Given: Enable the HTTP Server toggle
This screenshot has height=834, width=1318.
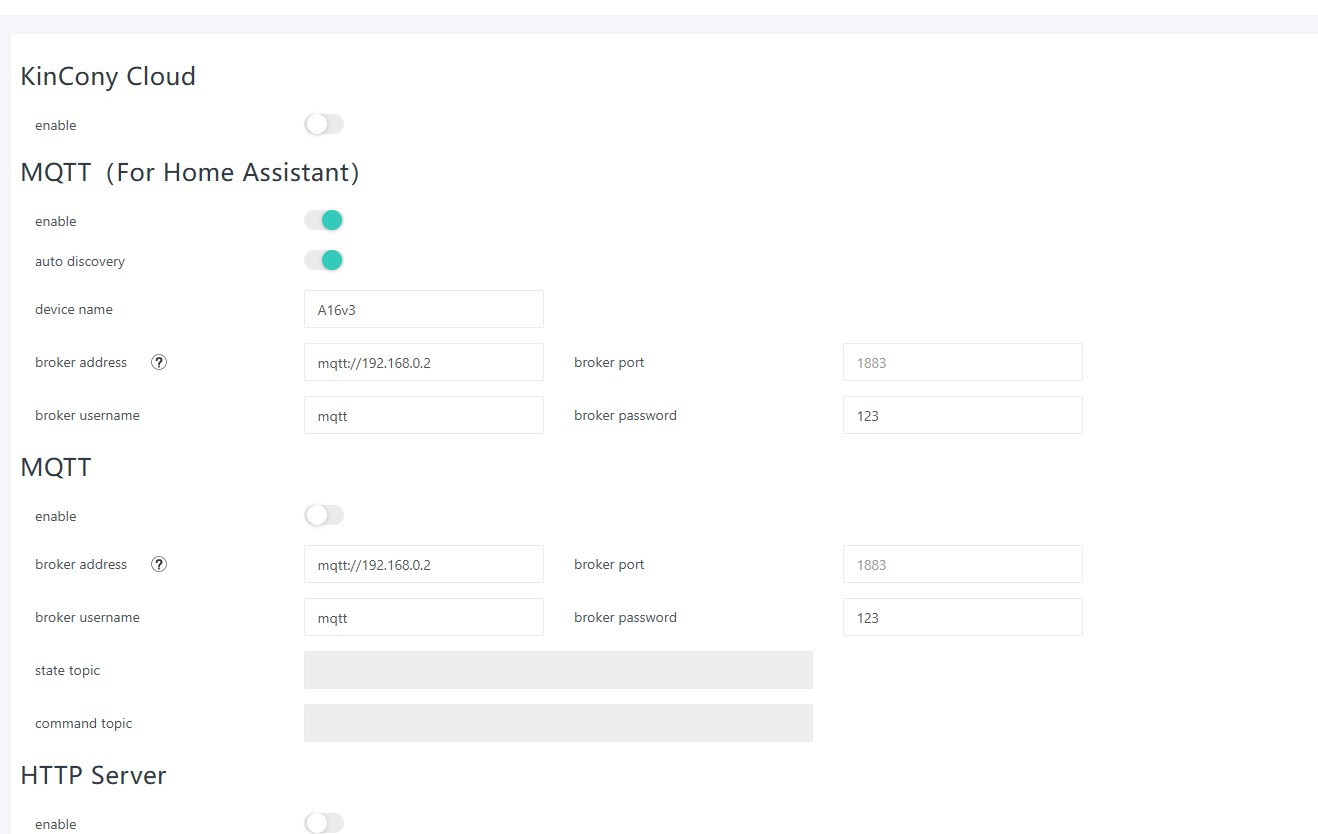Looking at the screenshot, I should [324, 823].
